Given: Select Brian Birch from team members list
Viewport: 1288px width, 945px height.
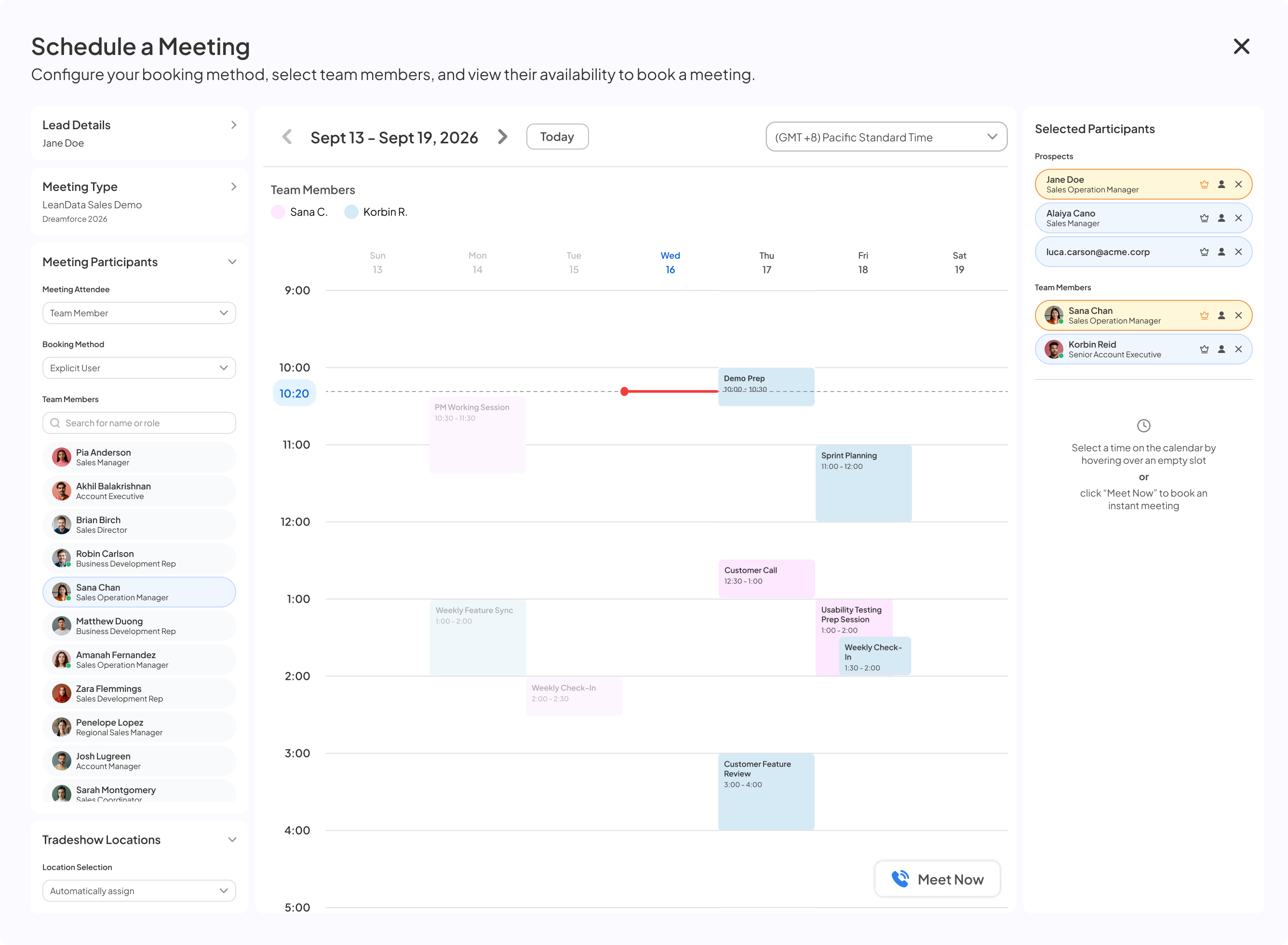Looking at the screenshot, I should [x=139, y=525].
